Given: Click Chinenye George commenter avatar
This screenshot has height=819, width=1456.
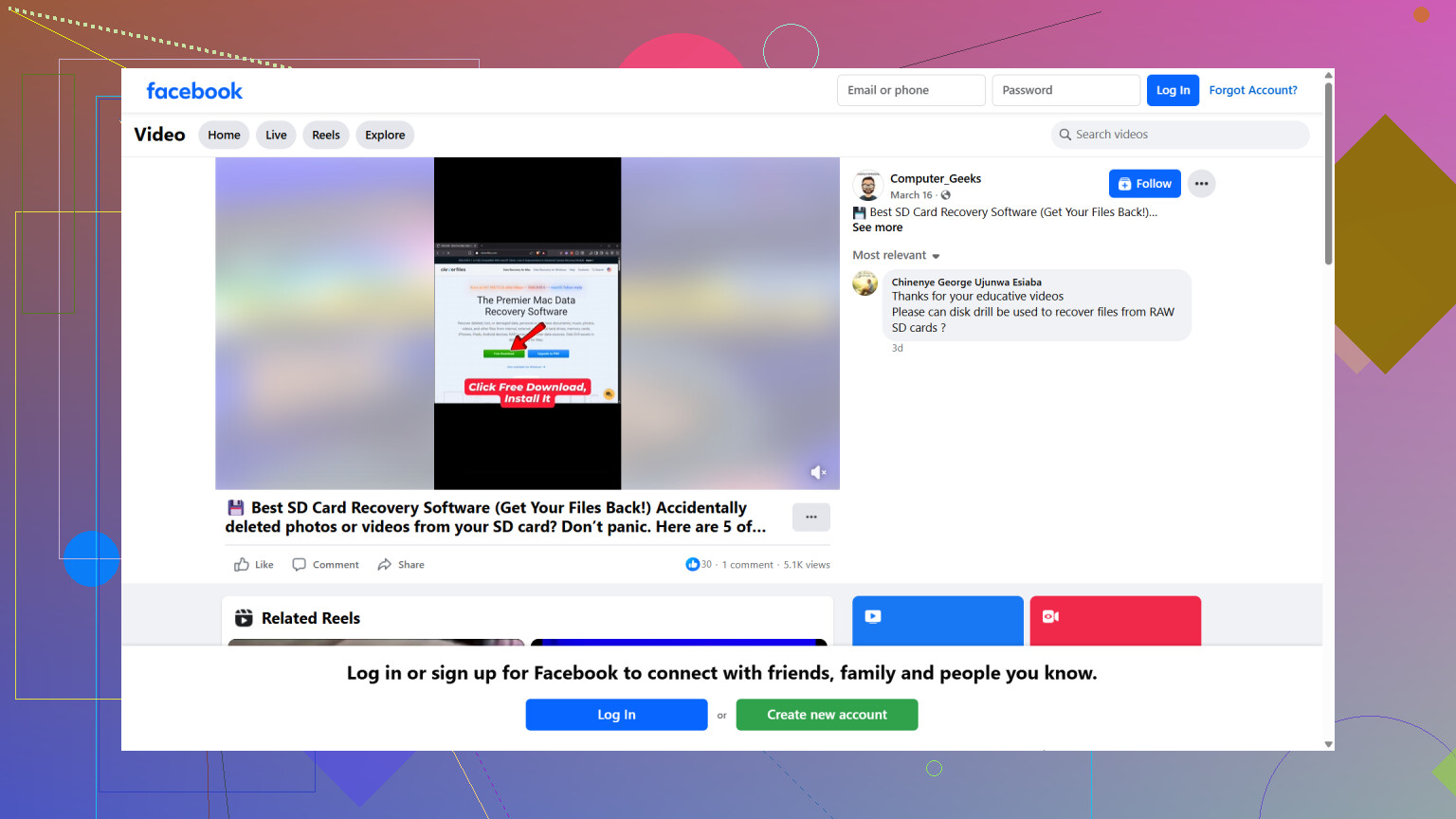Looking at the screenshot, I should [865, 283].
